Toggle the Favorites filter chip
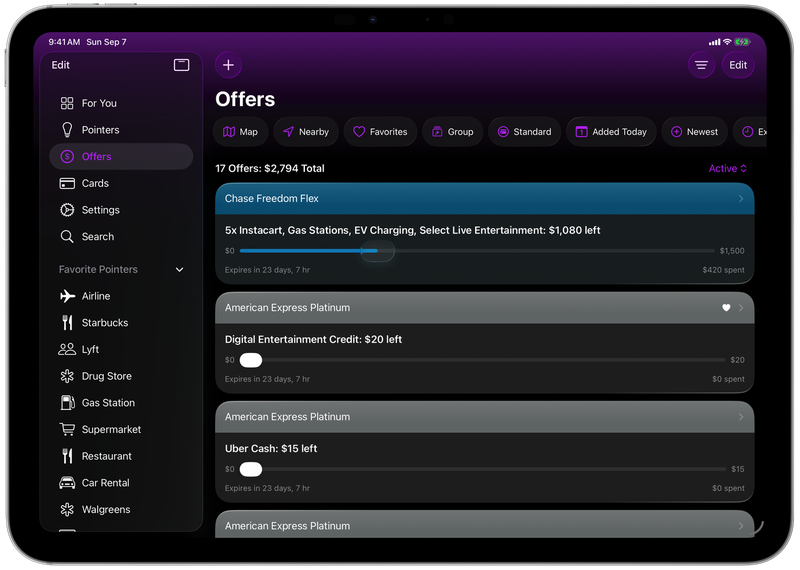The image size is (800, 570). (380, 132)
